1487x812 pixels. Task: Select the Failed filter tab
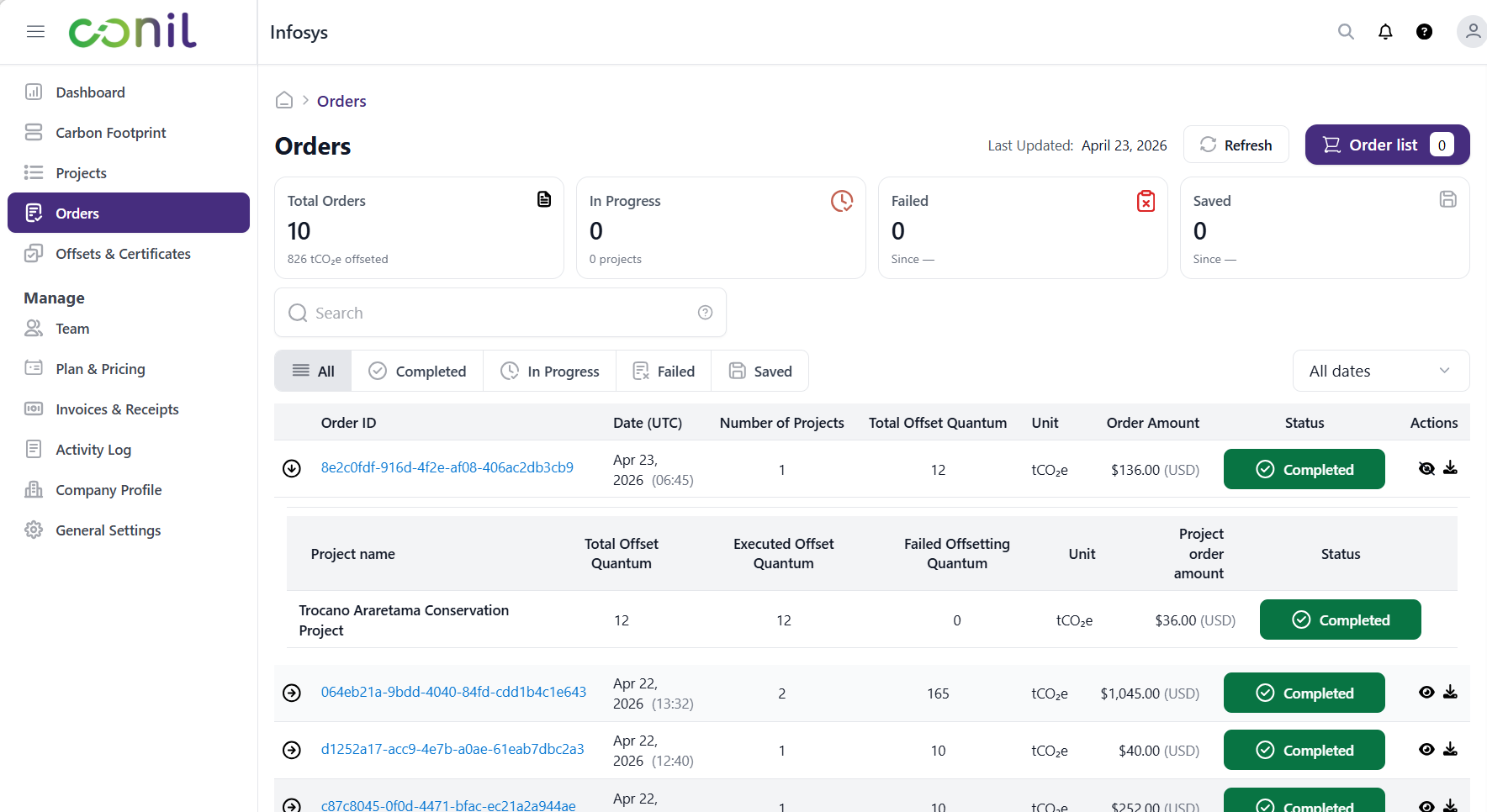click(x=664, y=371)
